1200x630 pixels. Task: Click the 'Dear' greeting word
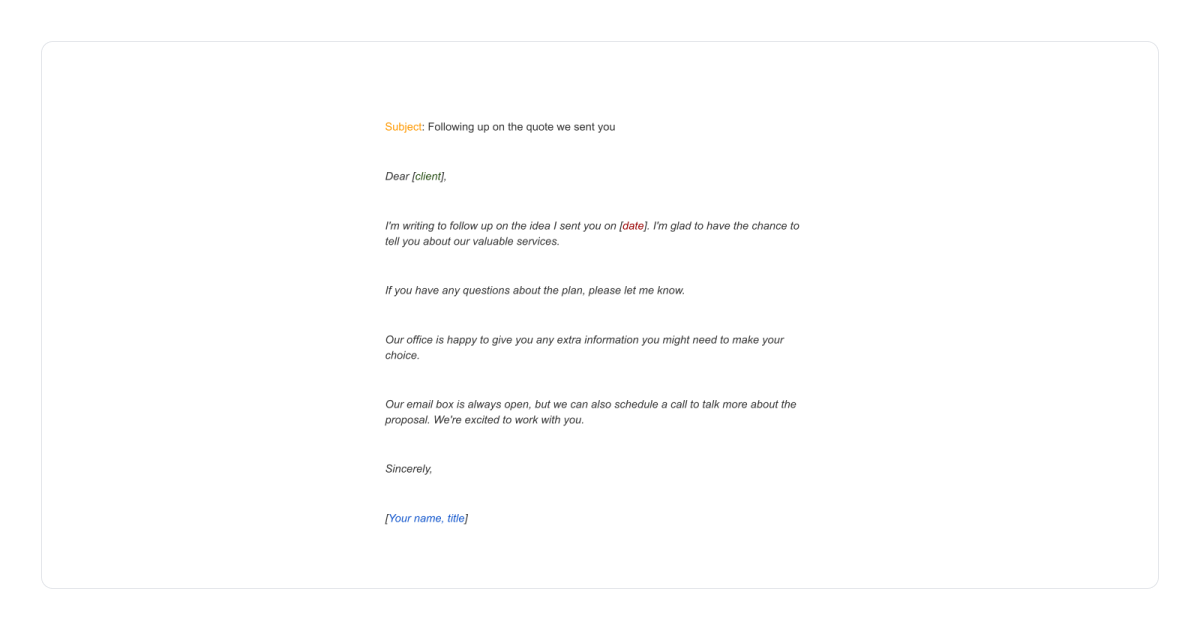coord(397,176)
